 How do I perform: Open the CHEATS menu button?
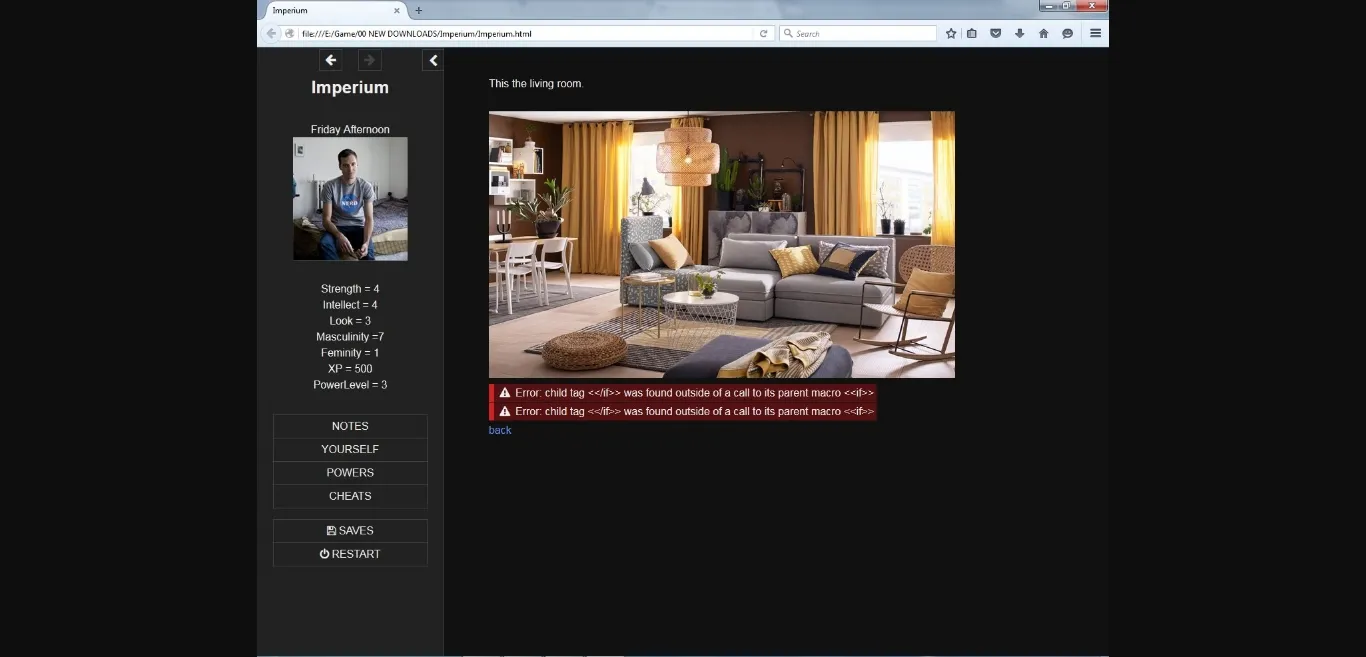[x=350, y=495]
